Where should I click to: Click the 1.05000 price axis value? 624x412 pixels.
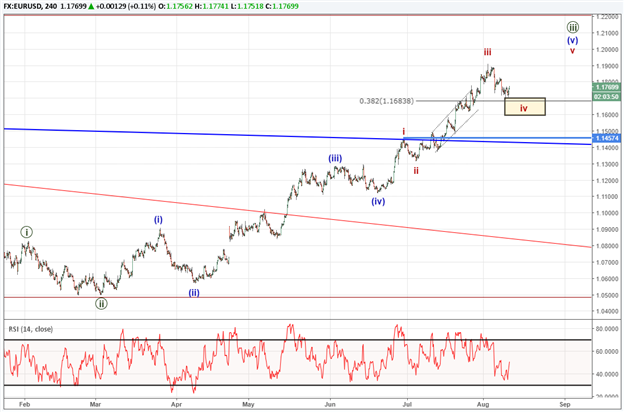(x=607, y=295)
